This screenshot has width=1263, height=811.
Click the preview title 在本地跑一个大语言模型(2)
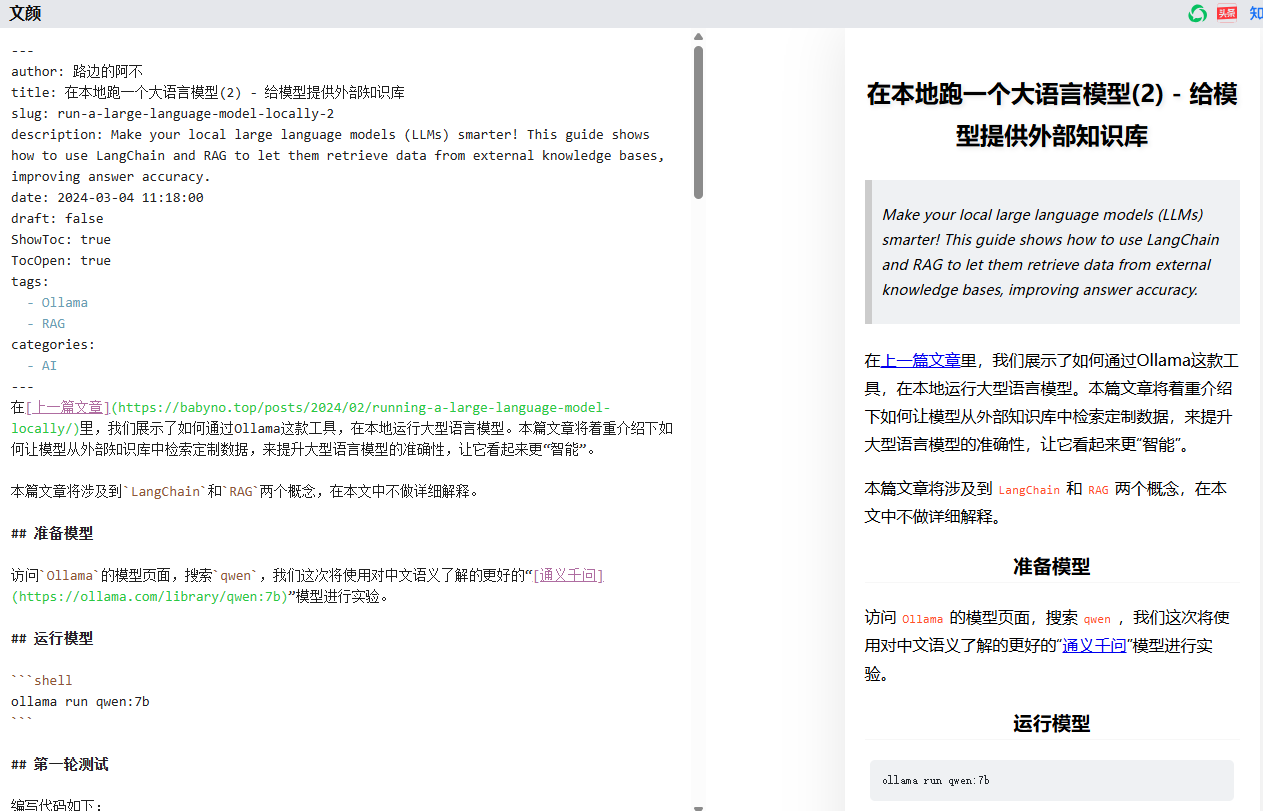1052,114
